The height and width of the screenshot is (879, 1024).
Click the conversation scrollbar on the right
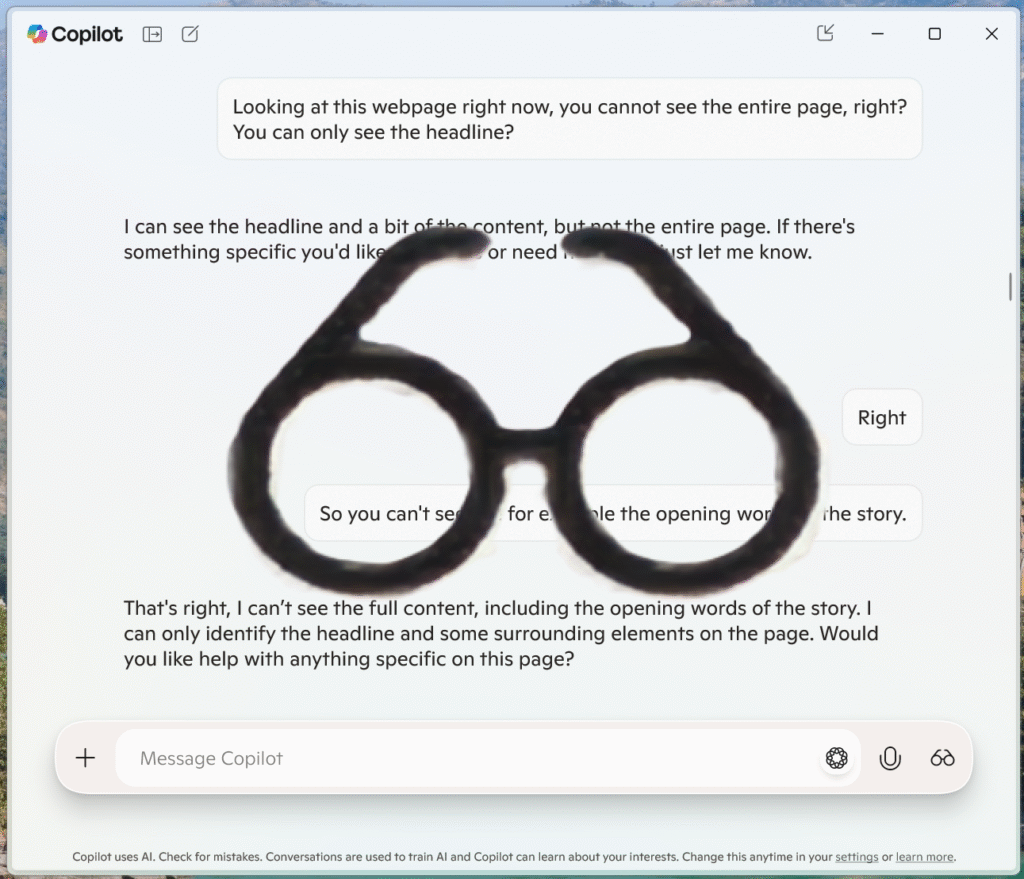click(1010, 287)
